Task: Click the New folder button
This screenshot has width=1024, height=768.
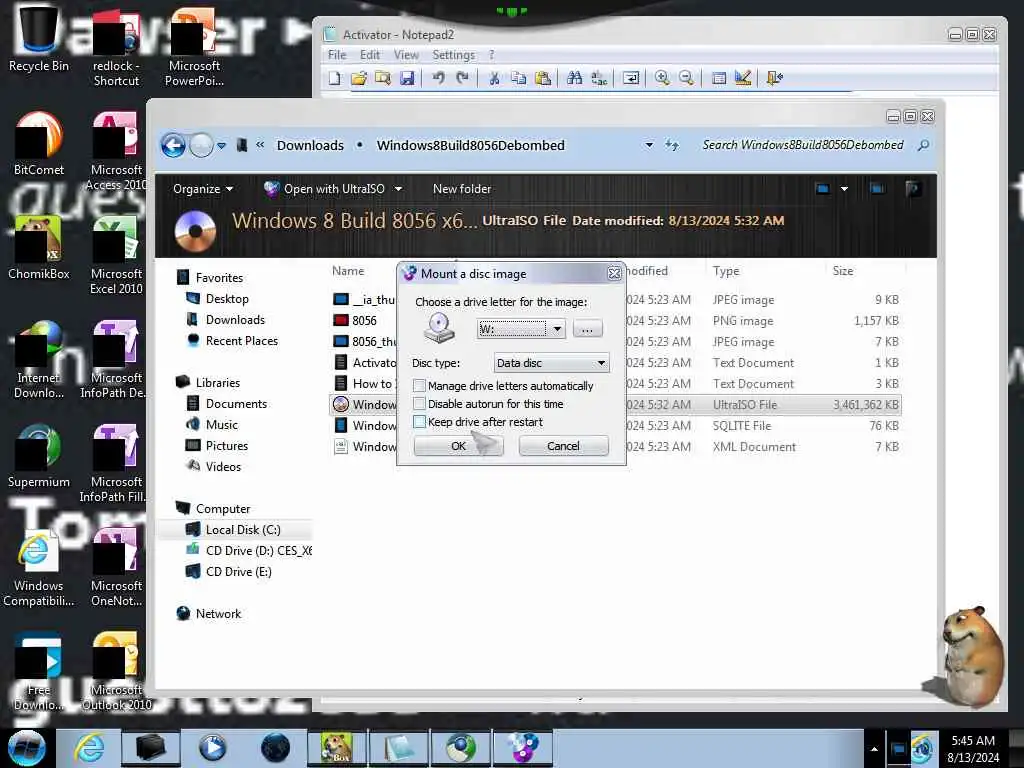Action: pos(462,189)
